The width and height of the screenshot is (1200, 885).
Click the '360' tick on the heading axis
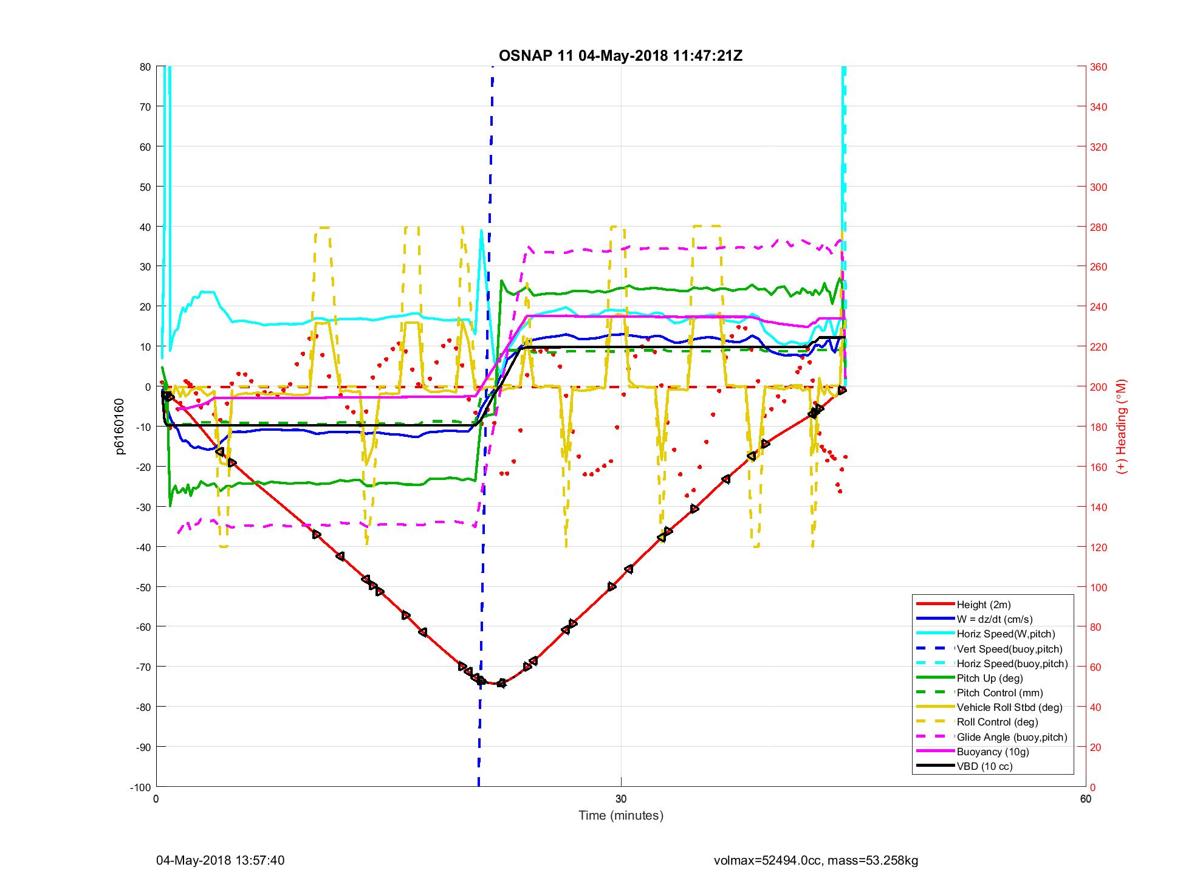(1101, 67)
